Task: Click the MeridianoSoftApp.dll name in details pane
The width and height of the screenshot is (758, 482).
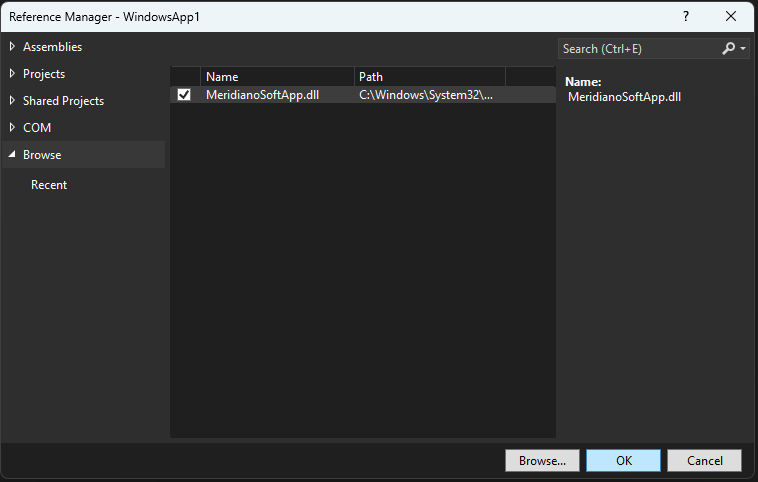Action: pyautogui.click(x=624, y=97)
